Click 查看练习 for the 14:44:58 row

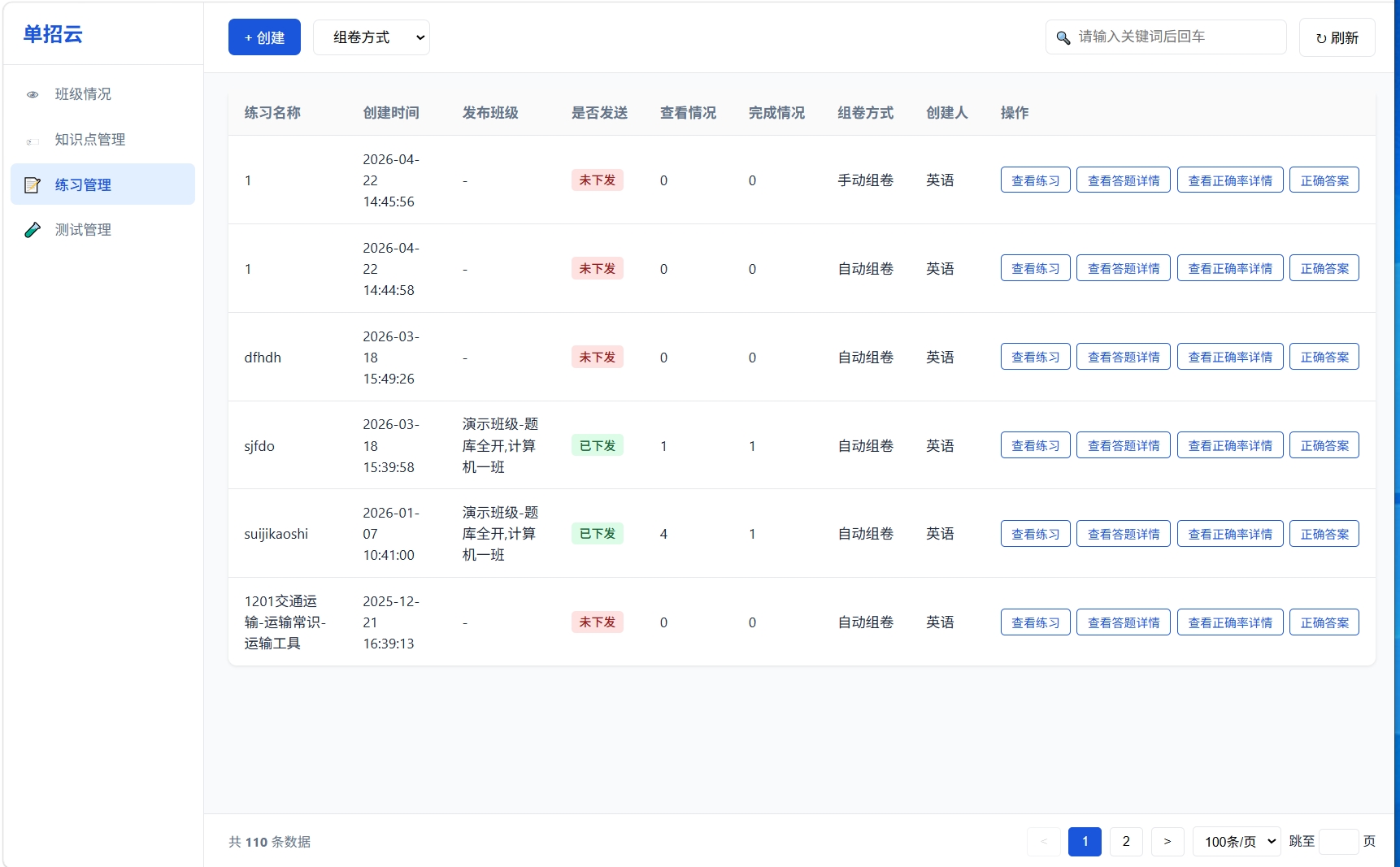(x=1036, y=268)
